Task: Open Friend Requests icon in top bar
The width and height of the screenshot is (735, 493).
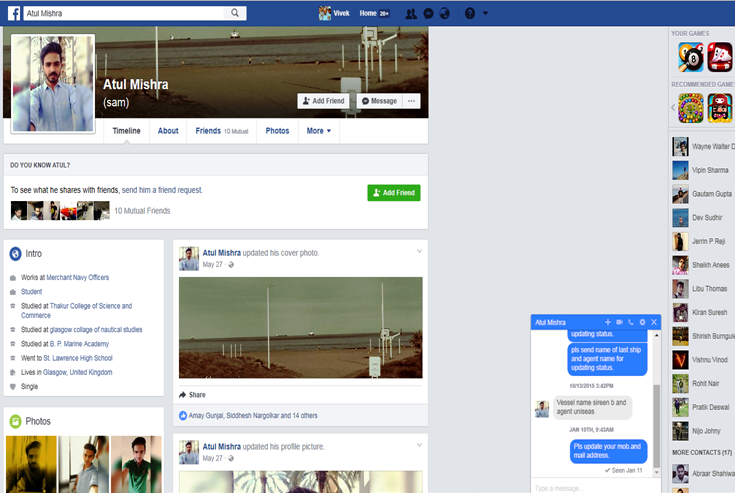Action: (411, 13)
